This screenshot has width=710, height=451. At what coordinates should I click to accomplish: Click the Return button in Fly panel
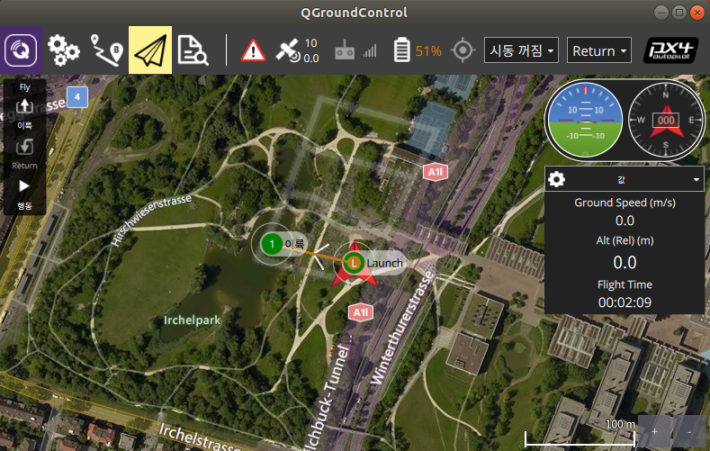tap(24, 154)
